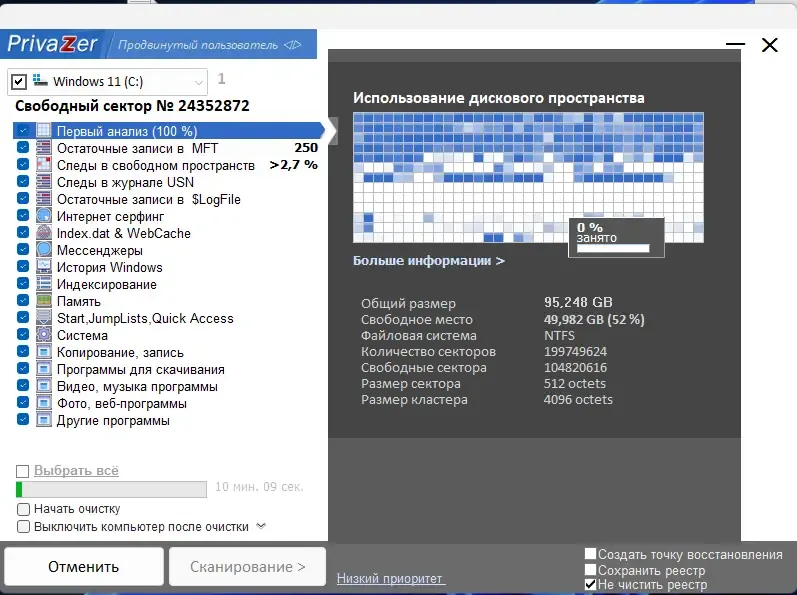Click the Index.dat & WebCache icon
797x595 pixels.
click(x=44, y=233)
